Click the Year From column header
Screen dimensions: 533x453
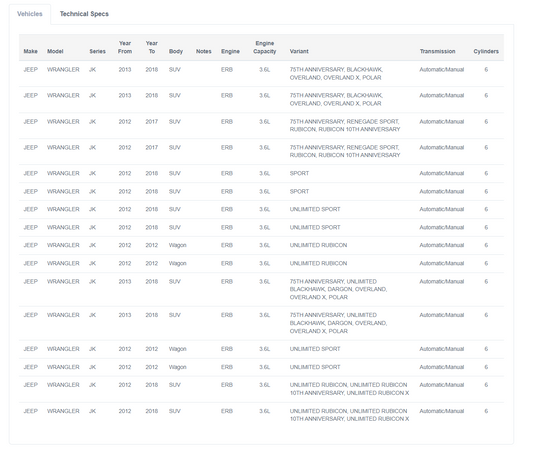(125, 47)
